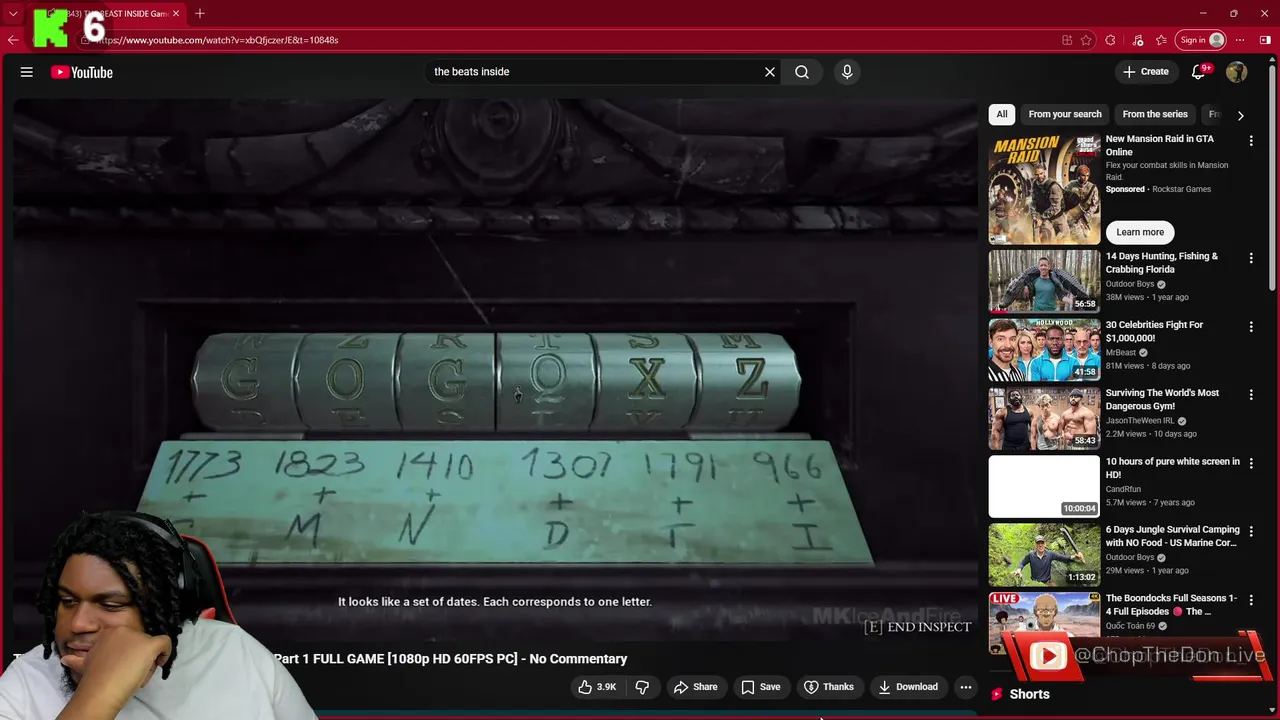The height and width of the screenshot is (720, 1280).
Task: Bookmark this page with the star
Action: tap(1086, 40)
